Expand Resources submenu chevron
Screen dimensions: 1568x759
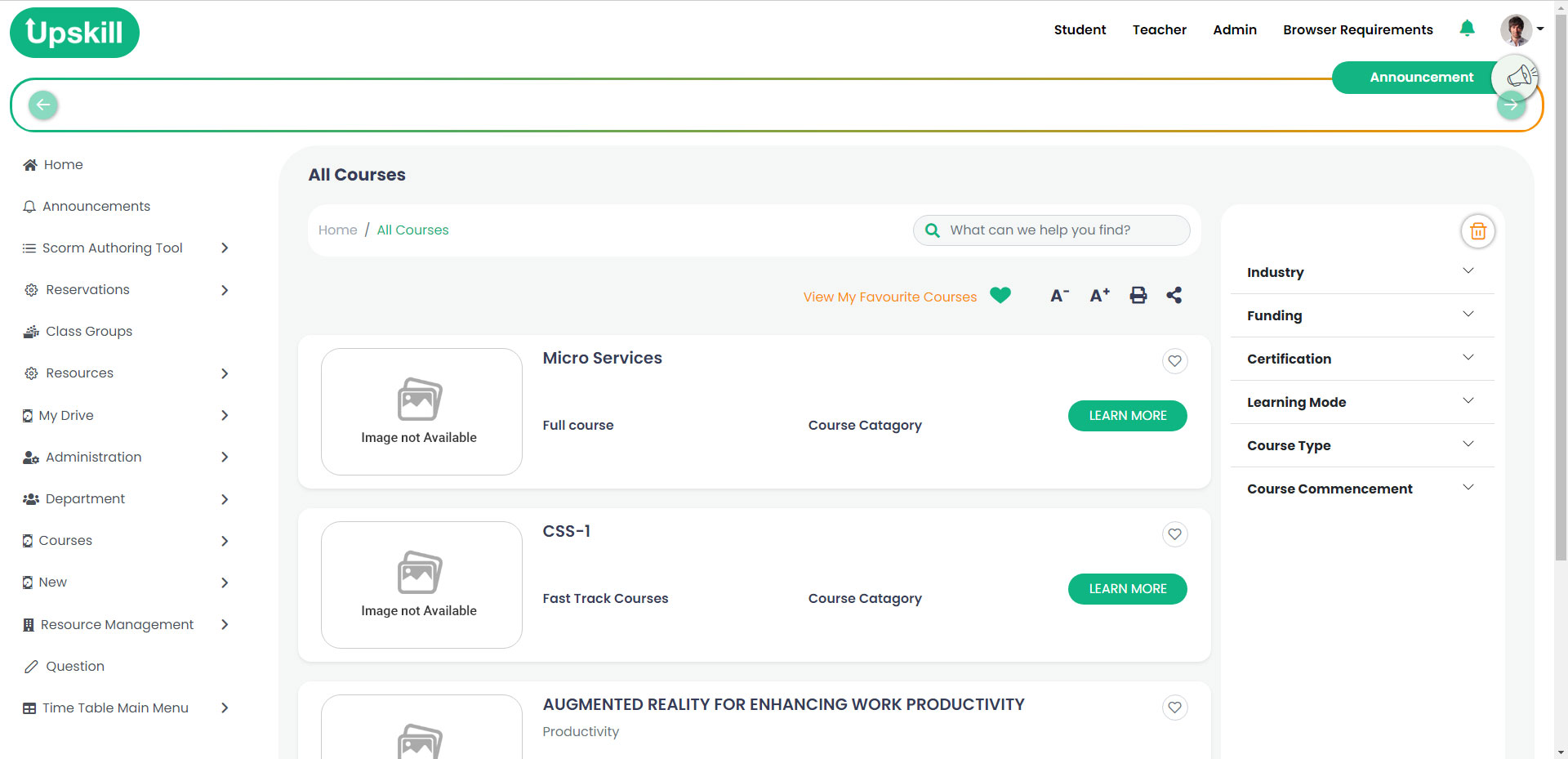(225, 373)
